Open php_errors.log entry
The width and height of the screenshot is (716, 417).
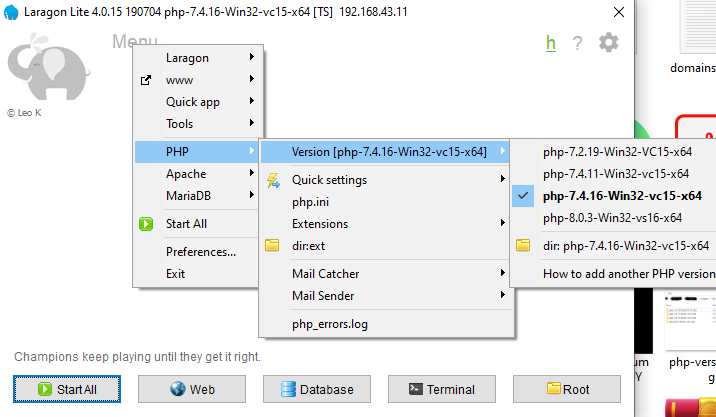click(329, 323)
